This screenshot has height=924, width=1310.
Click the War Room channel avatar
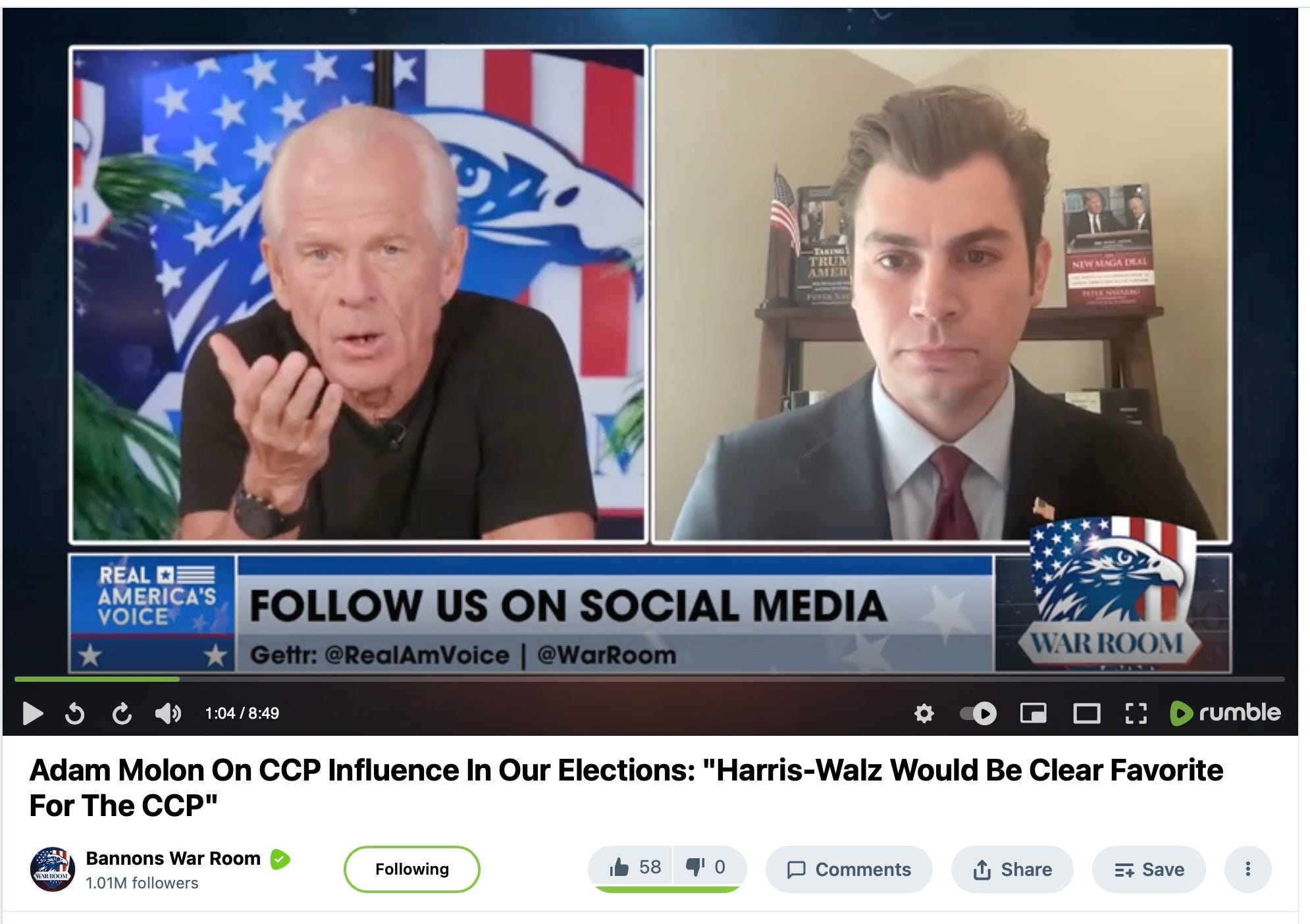[53, 869]
